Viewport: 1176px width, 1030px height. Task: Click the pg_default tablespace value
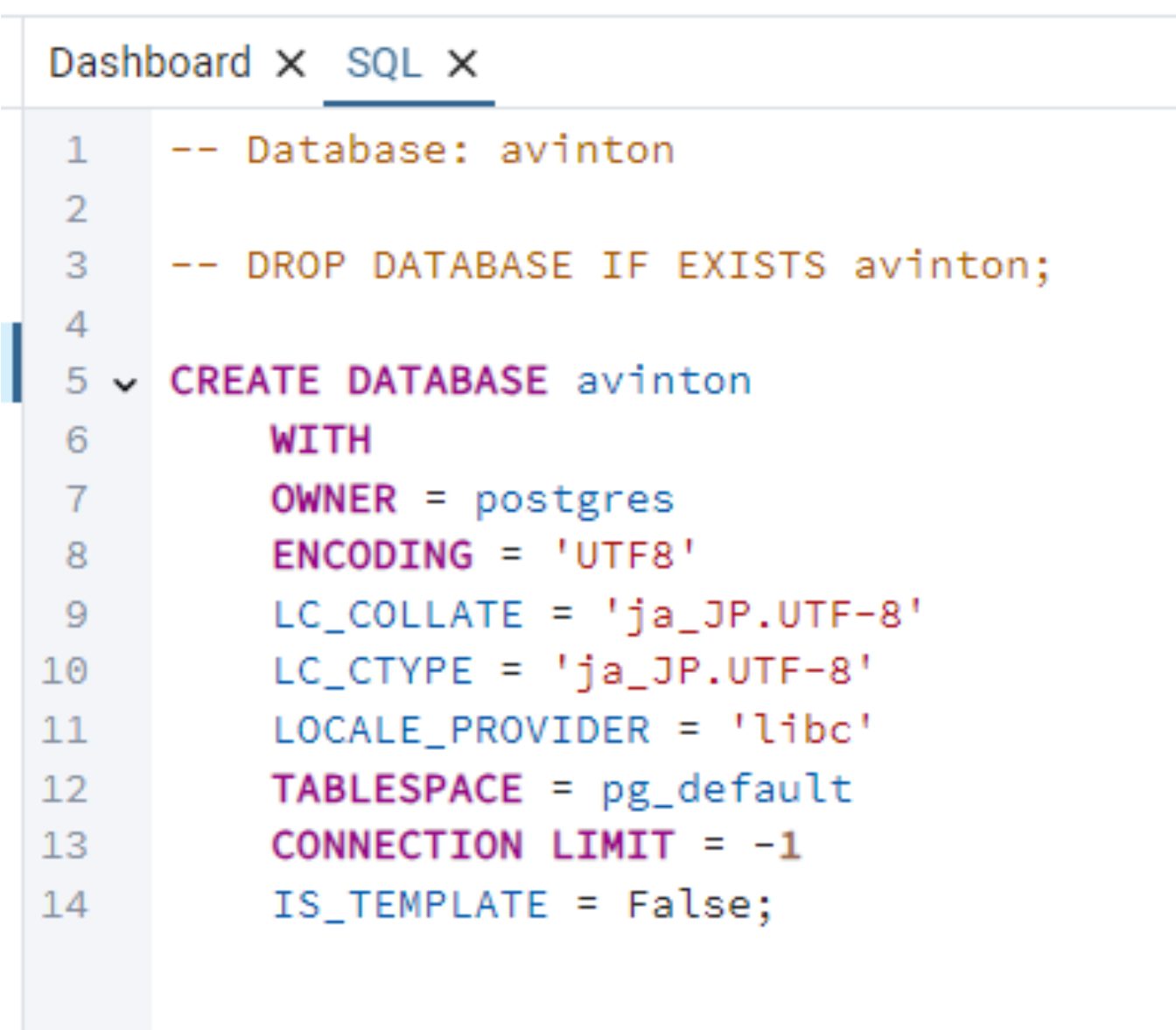coord(726,789)
